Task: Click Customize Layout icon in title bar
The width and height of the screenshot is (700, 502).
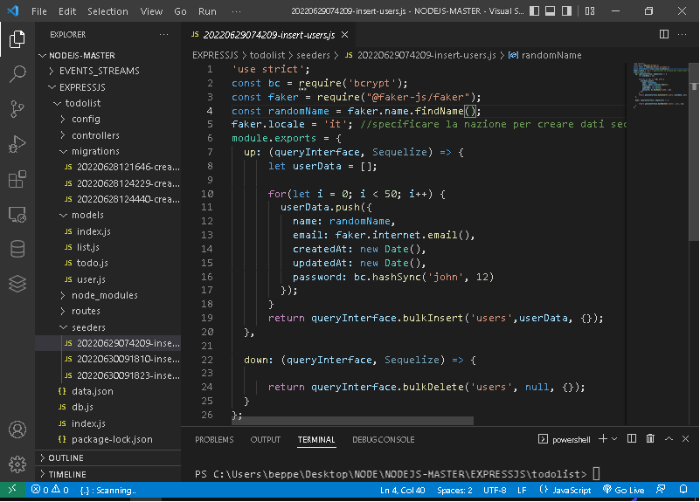Action: [590, 11]
